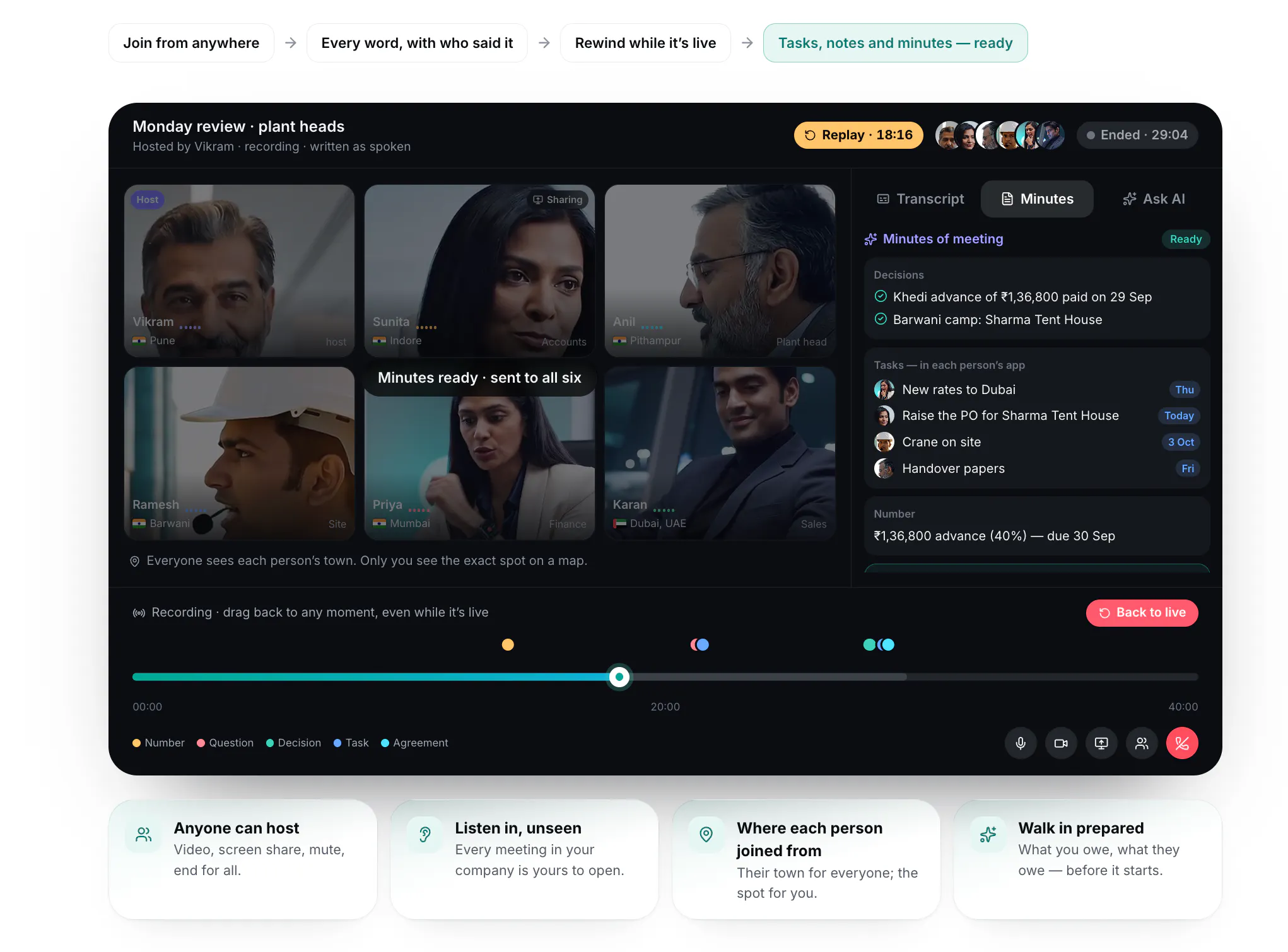The height and width of the screenshot is (952, 1288).
Task: Open the participants list icon
Action: tap(1141, 743)
